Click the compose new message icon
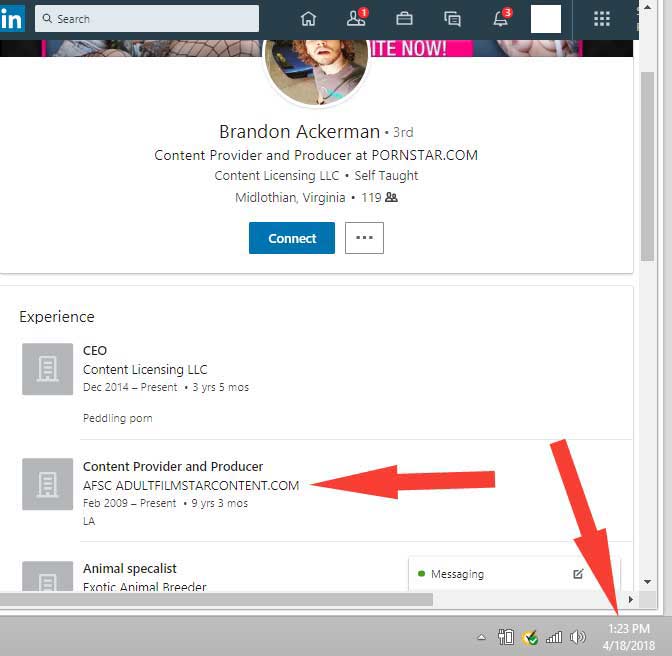 pos(578,574)
